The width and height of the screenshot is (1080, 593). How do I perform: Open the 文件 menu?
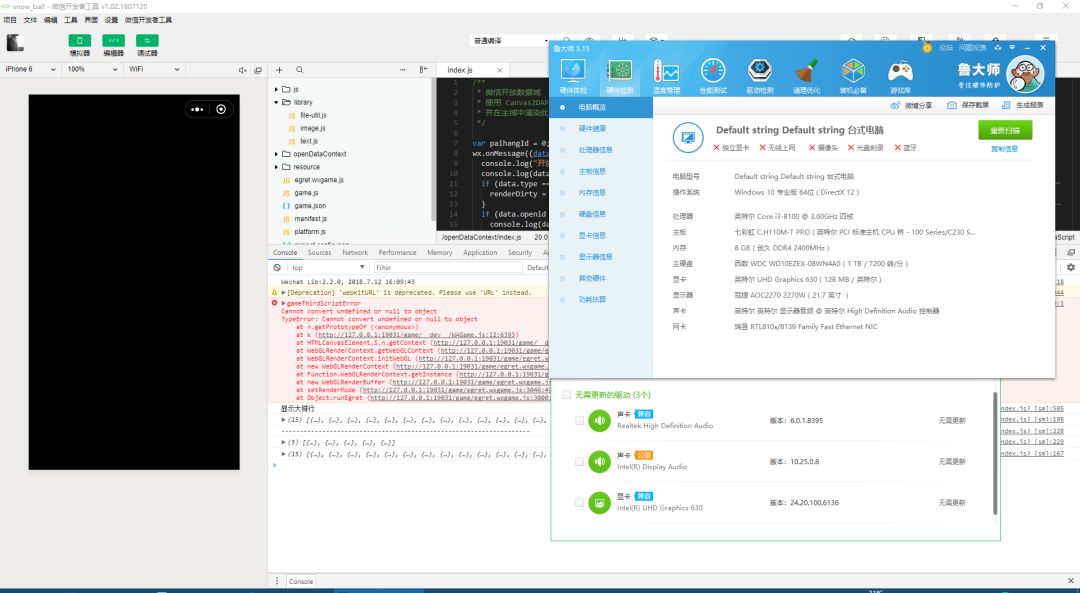click(x=30, y=20)
